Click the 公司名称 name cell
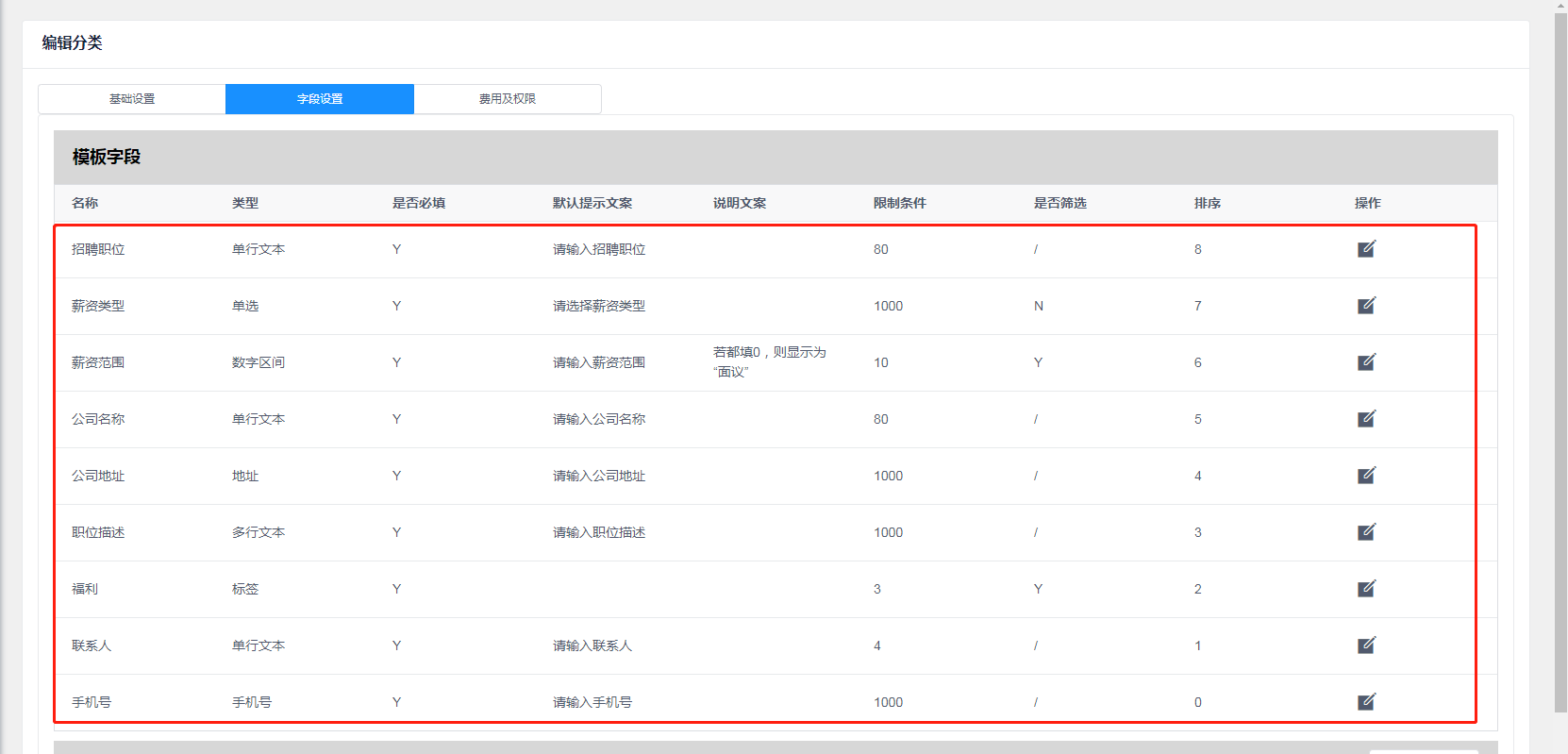 pos(98,419)
